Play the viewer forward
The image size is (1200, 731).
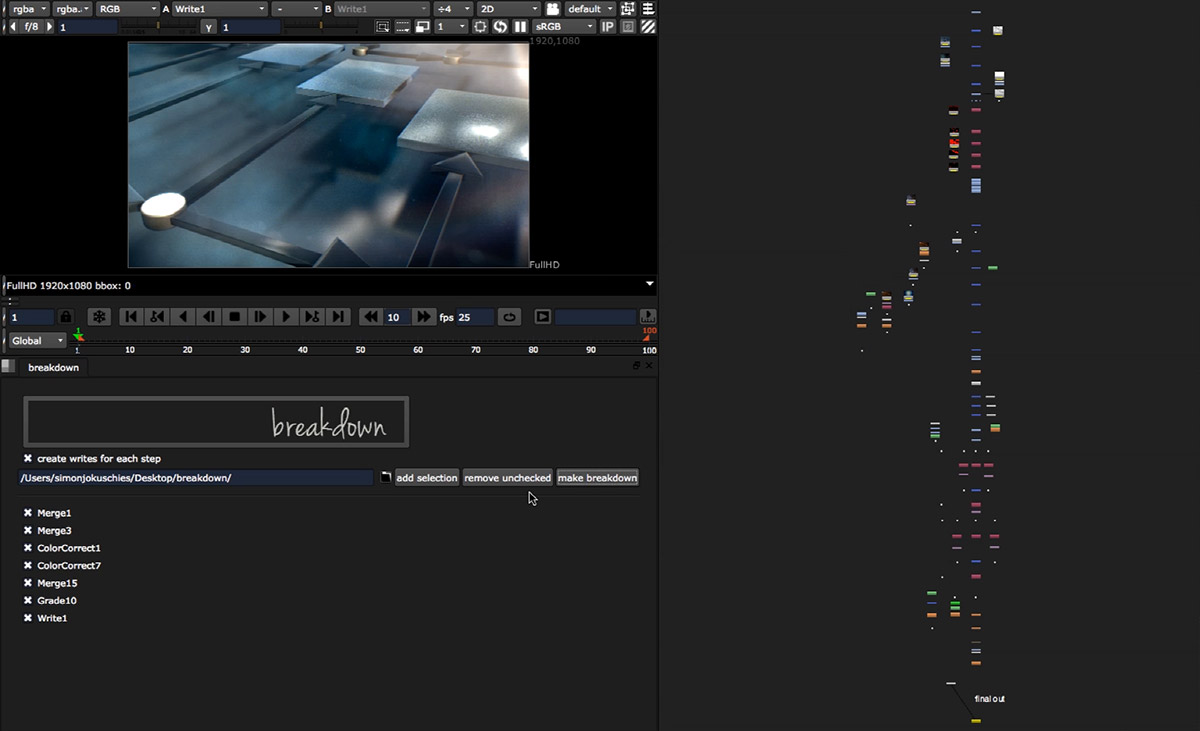(286, 317)
